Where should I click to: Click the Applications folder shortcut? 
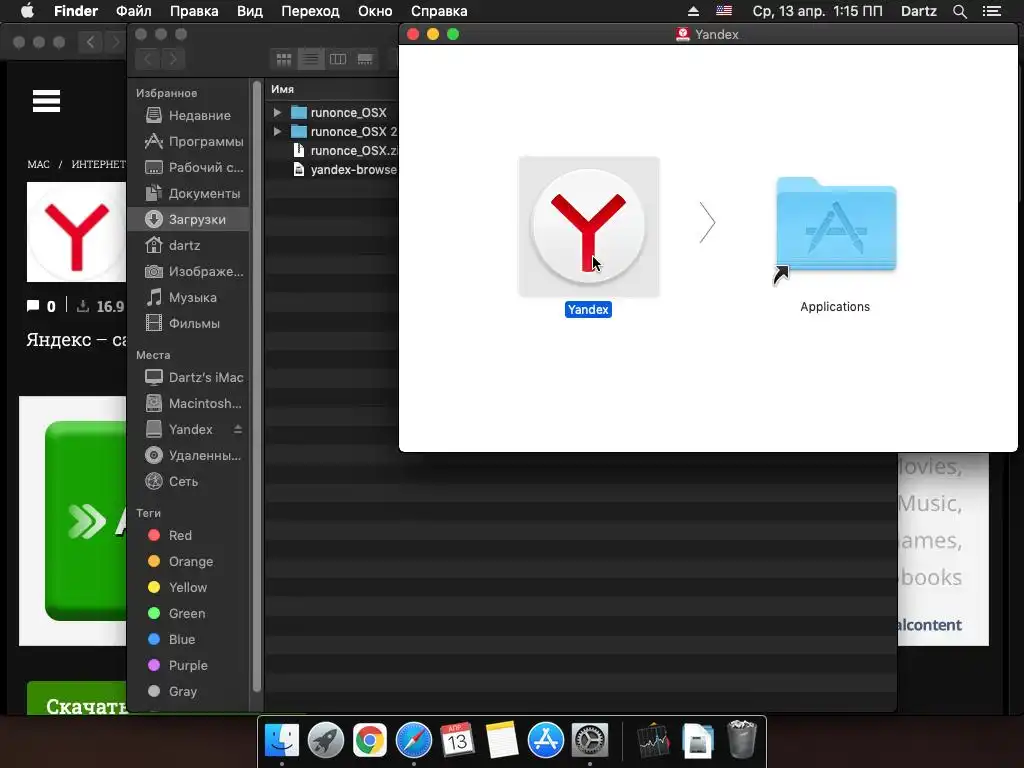(x=836, y=225)
